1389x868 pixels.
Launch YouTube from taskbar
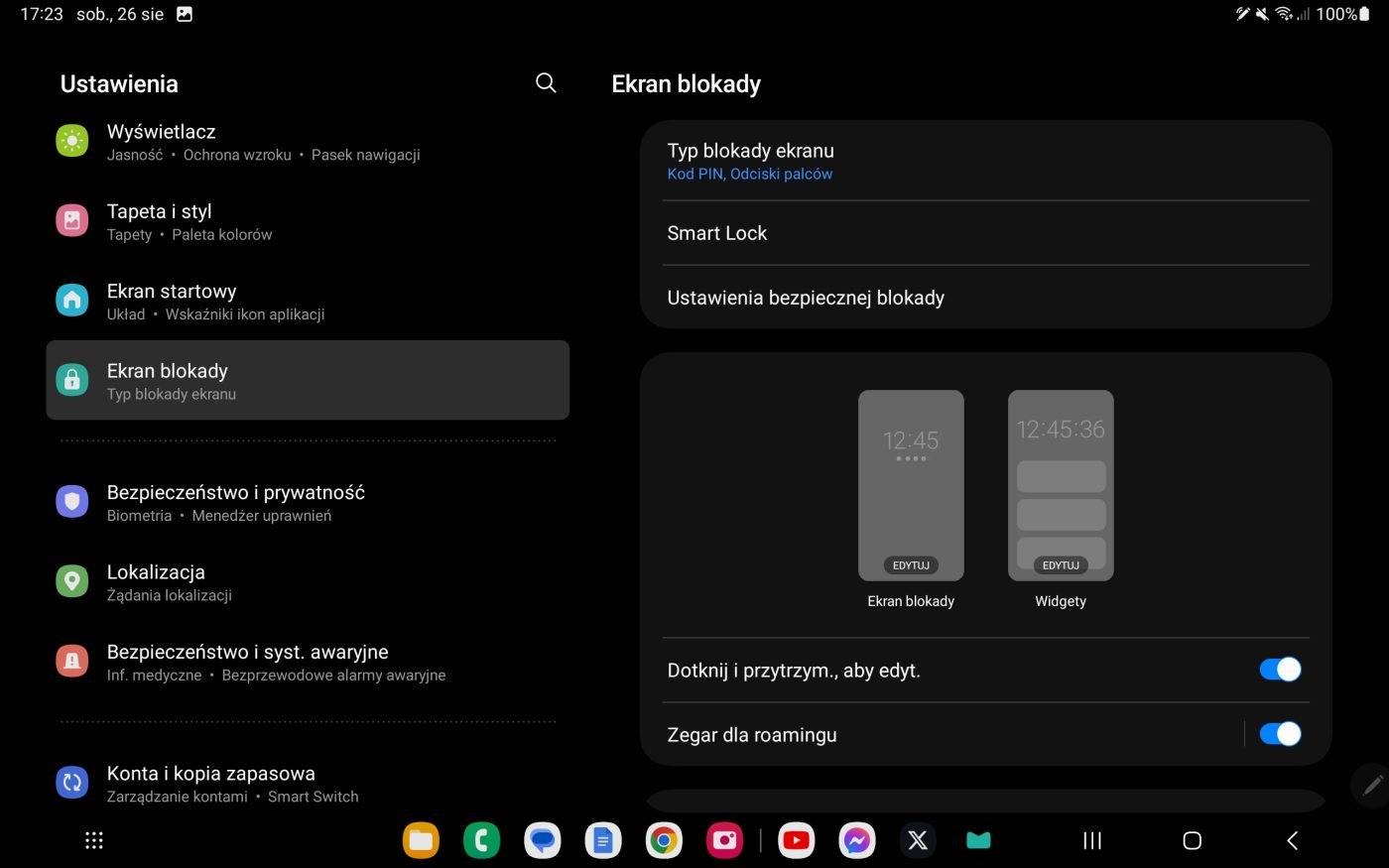coord(796,841)
